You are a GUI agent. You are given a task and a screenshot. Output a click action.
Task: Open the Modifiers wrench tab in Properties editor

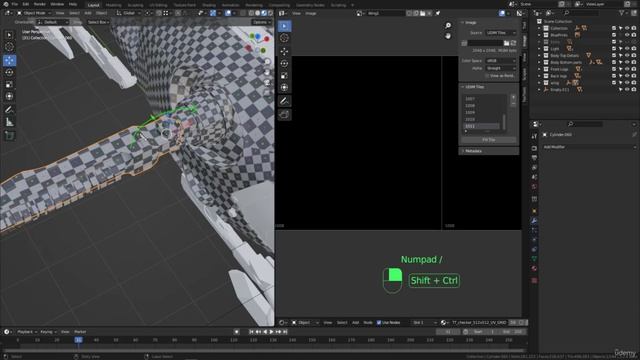534,221
